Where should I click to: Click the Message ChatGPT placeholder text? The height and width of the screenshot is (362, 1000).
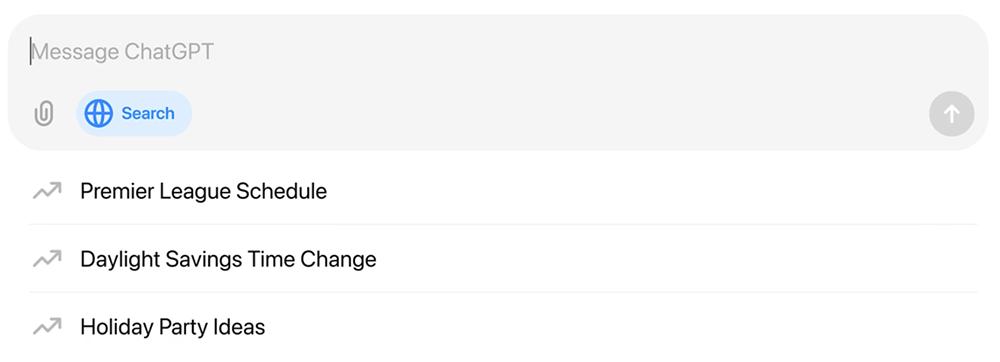[x=122, y=52]
